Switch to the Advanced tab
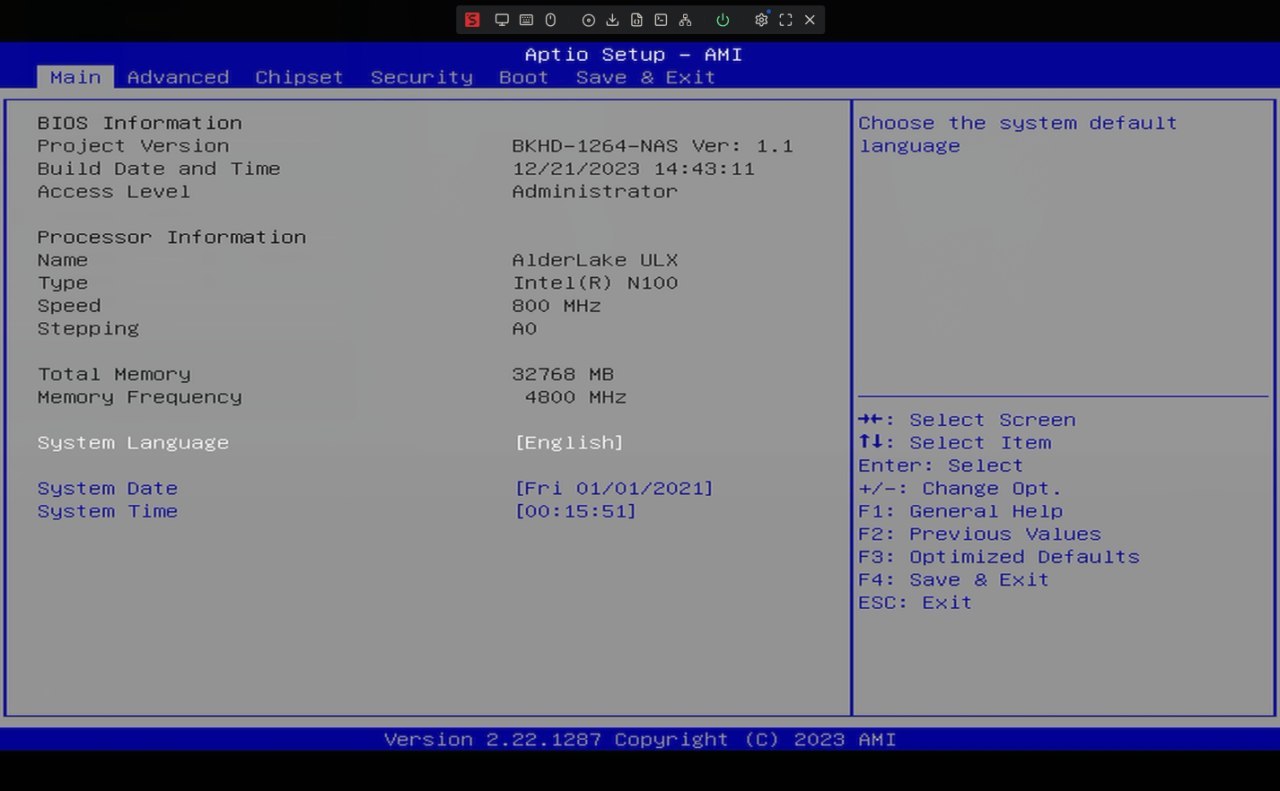 178,77
